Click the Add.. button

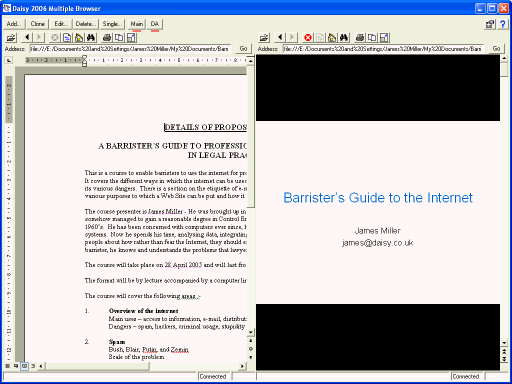(14, 24)
